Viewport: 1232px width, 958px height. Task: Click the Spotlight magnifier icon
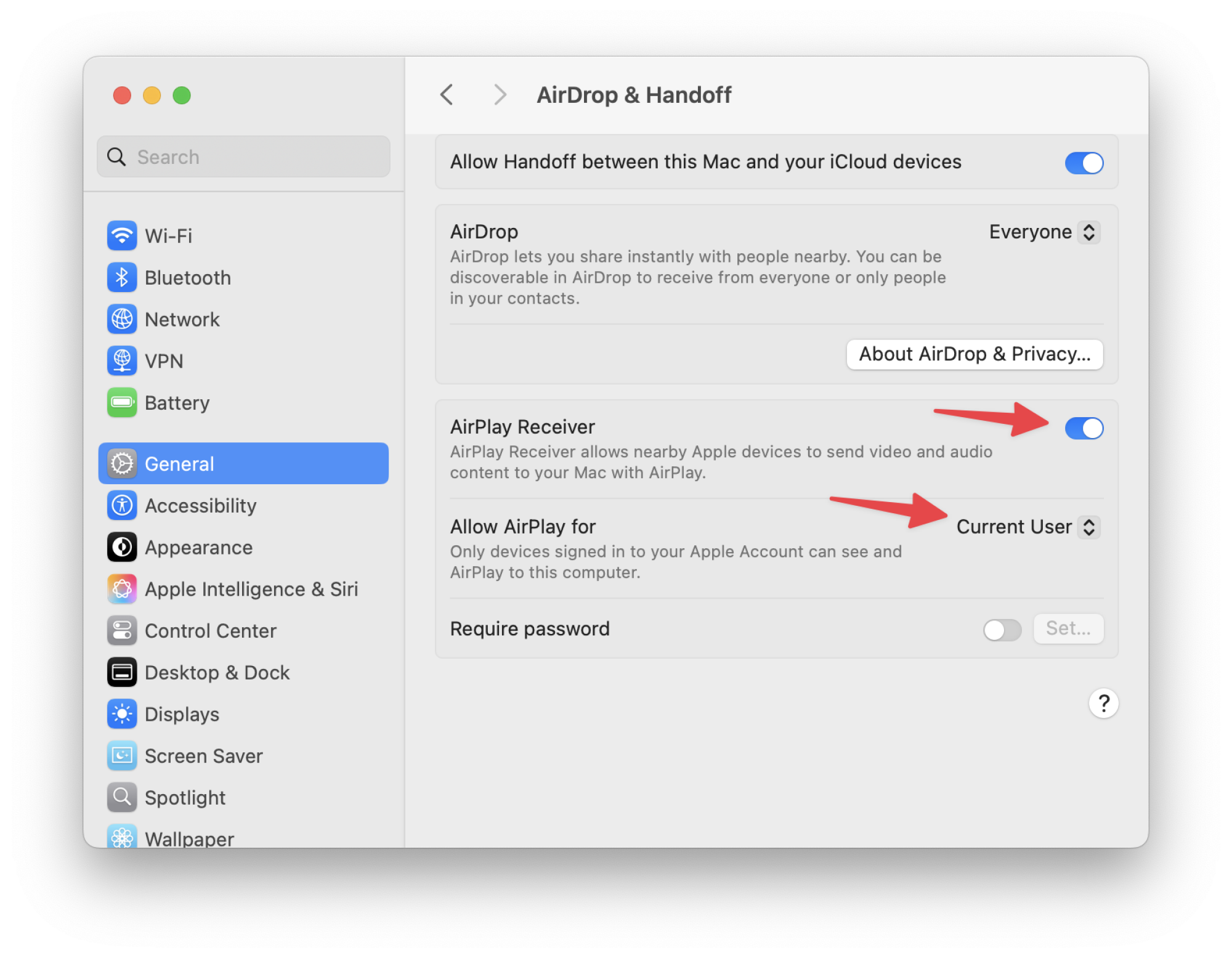[x=122, y=797]
